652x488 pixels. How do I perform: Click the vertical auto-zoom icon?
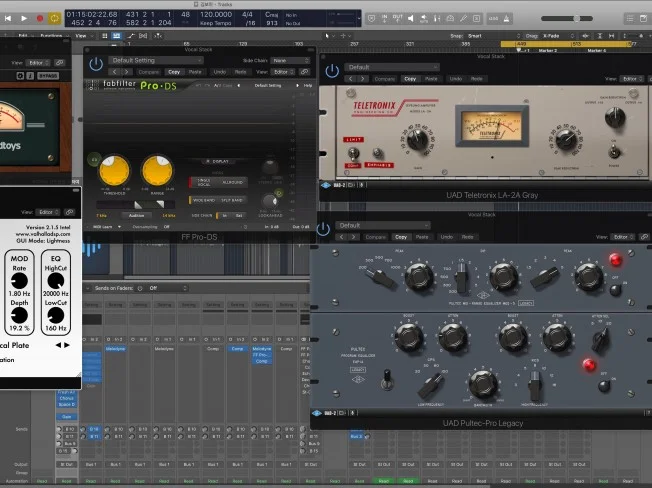pos(600,36)
